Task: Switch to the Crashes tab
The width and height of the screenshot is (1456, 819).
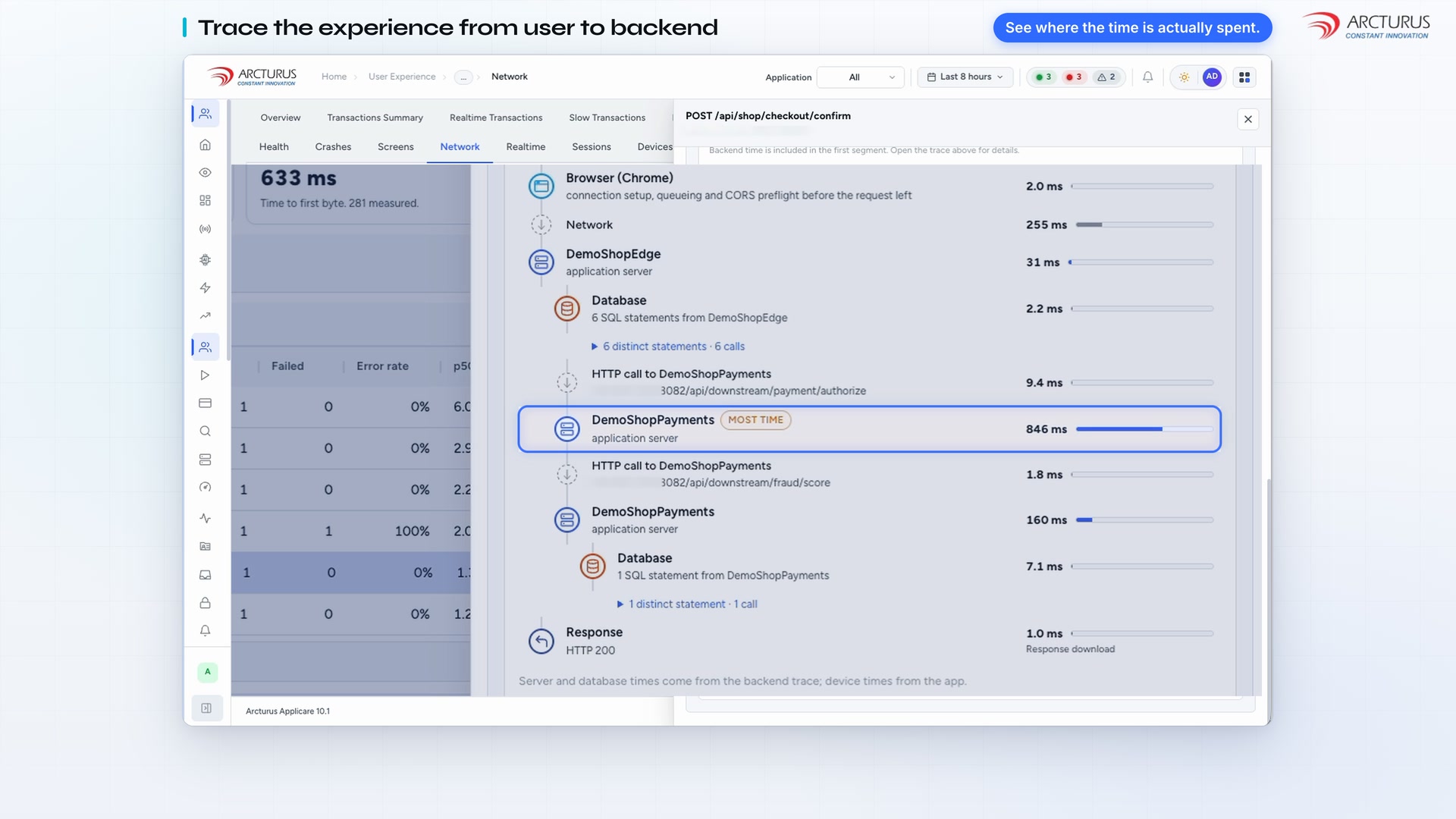Action: pos(333,147)
